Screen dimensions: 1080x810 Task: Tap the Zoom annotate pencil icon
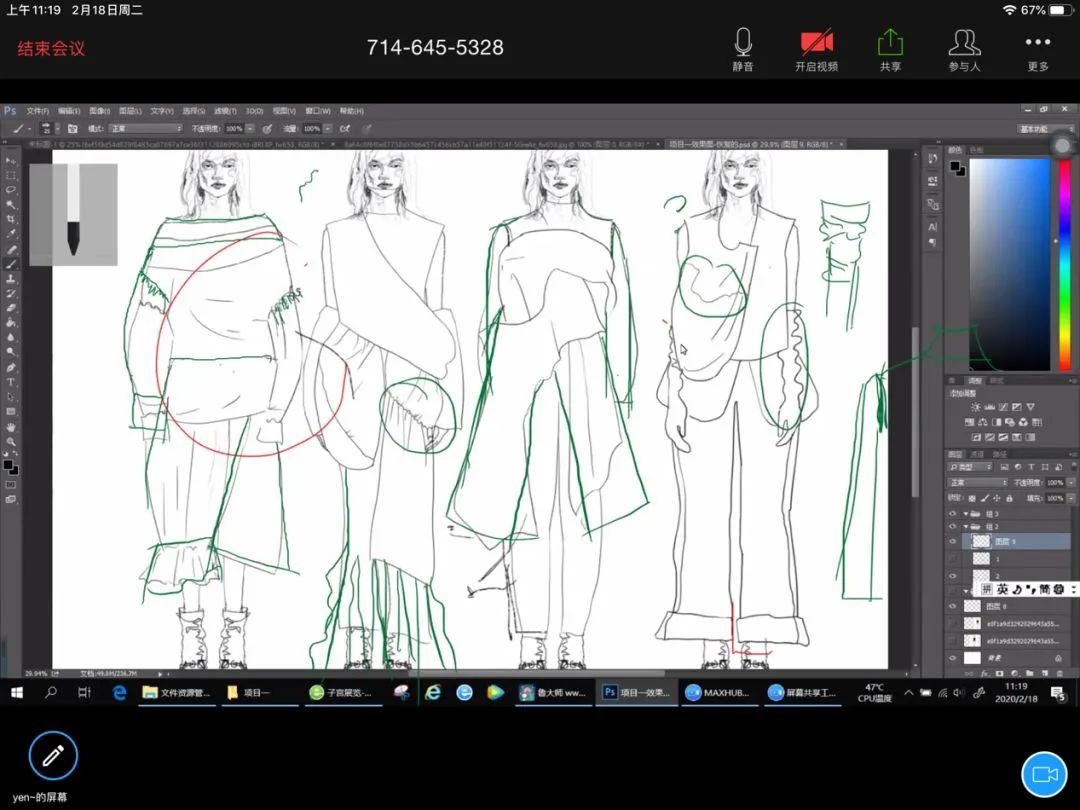(53, 756)
